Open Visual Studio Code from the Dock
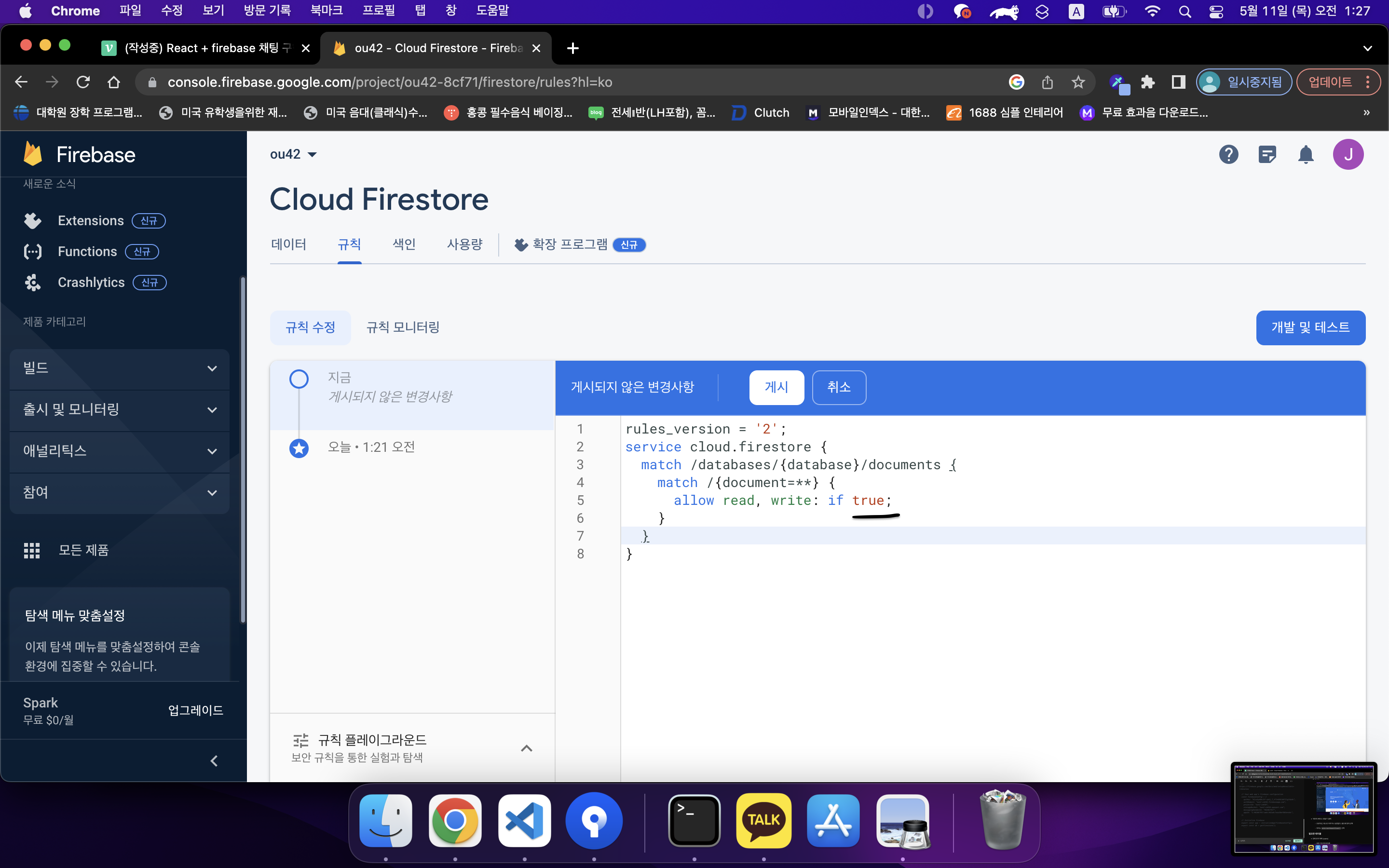Image resolution: width=1389 pixels, height=868 pixels. [524, 820]
